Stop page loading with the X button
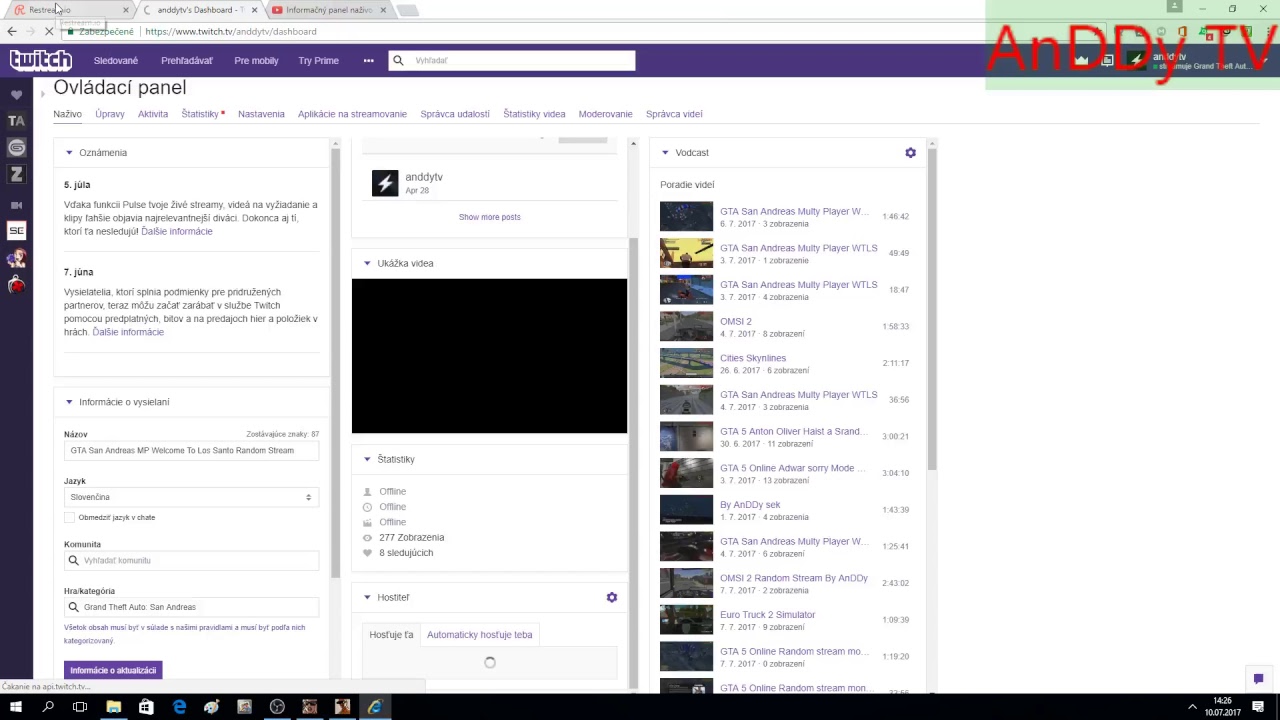The width and height of the screenshot is (1280, 720). click(48, 31)
